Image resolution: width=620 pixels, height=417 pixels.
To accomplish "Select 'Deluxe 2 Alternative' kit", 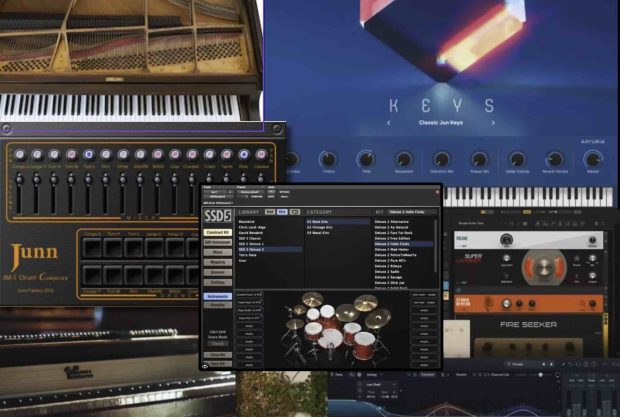I will coord(391,222).
